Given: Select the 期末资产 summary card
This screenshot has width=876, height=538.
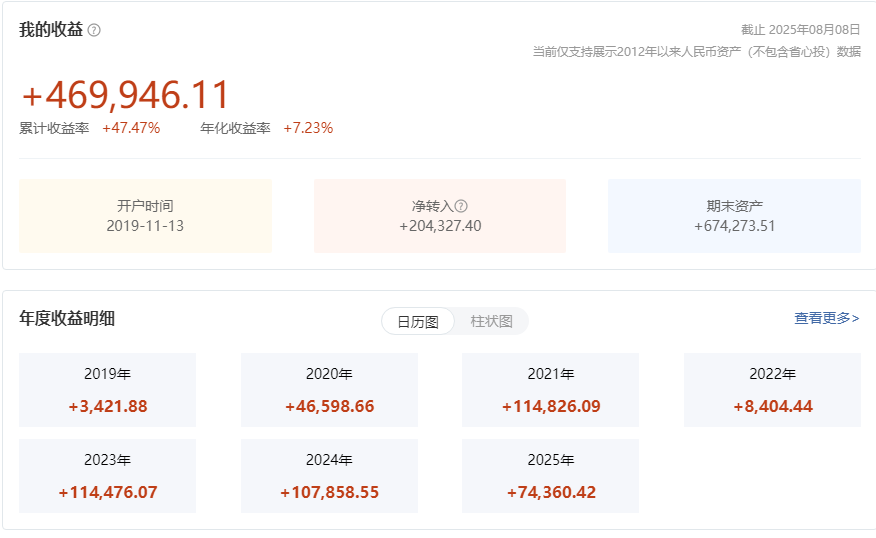Looking at the screenshot, I should (734, 216).
